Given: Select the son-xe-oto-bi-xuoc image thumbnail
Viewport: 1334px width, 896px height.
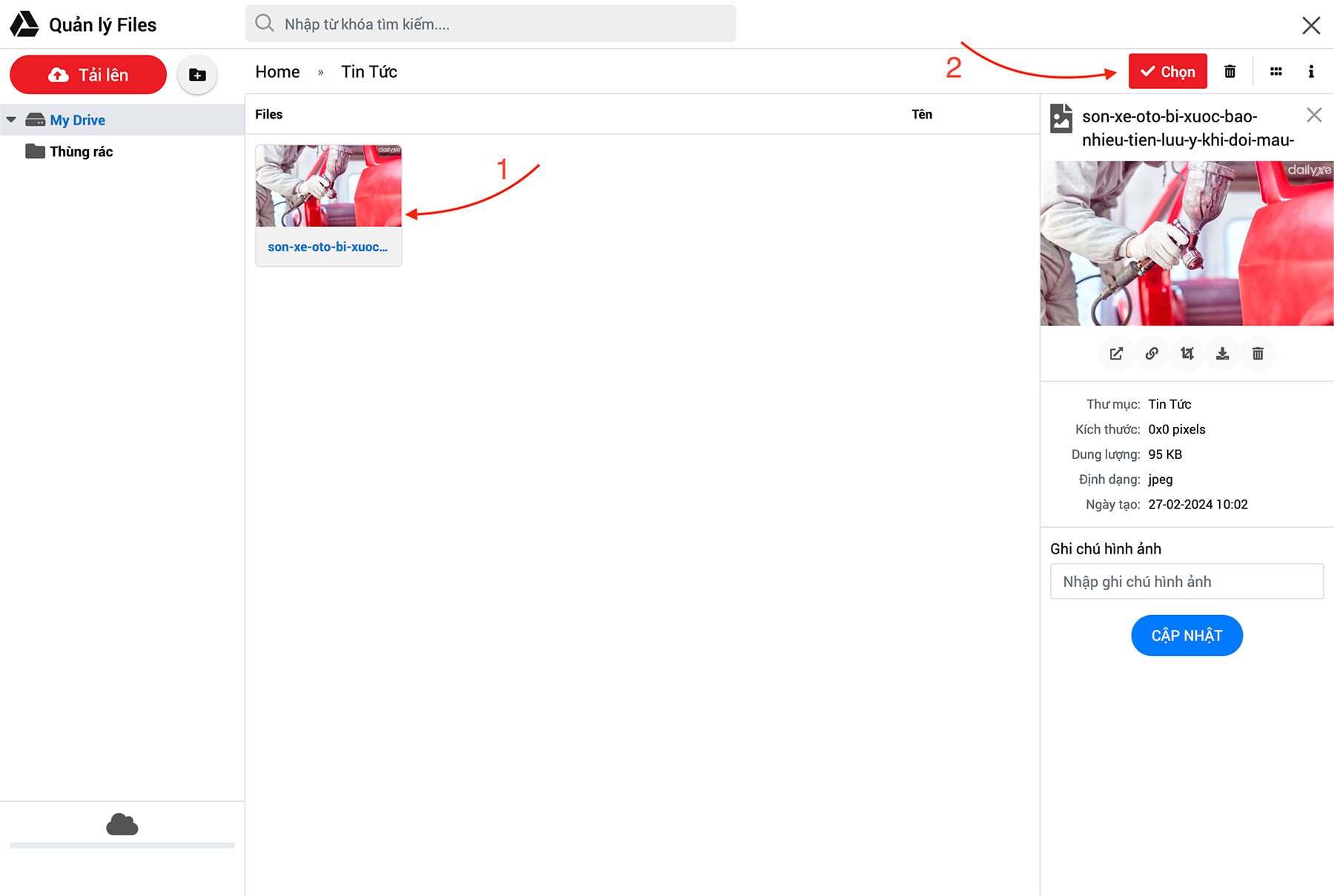Looking at the screenshot, I should 328,187.
